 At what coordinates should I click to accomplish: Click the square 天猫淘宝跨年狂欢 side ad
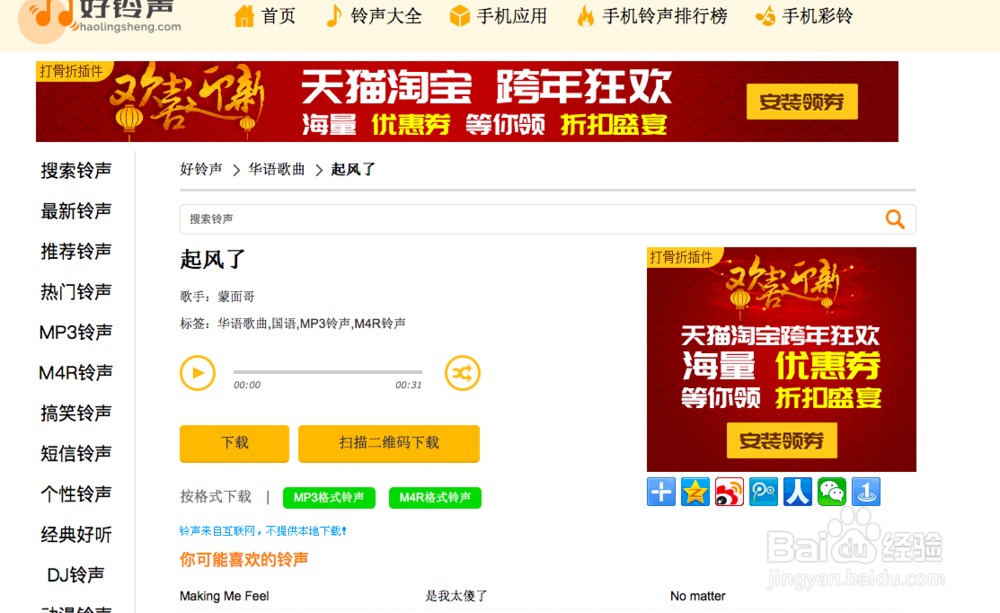click(x=781, y=359)
